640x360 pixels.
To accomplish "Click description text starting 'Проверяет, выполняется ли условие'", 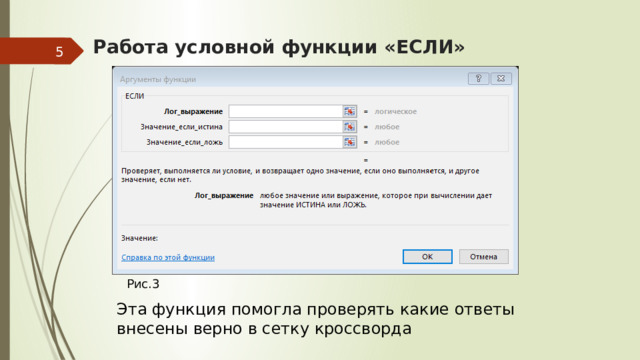I will tap(300, 175).
